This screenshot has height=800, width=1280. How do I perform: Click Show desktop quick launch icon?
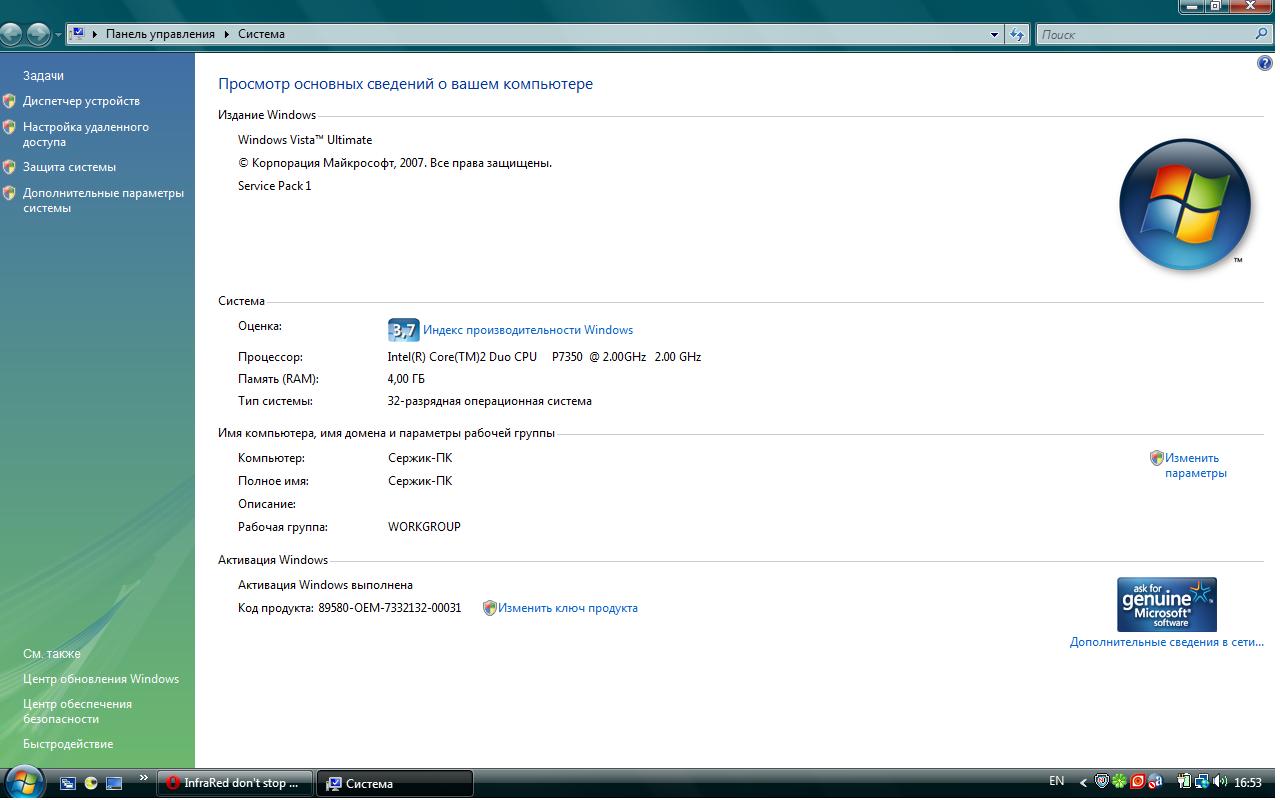pos(114,784)
